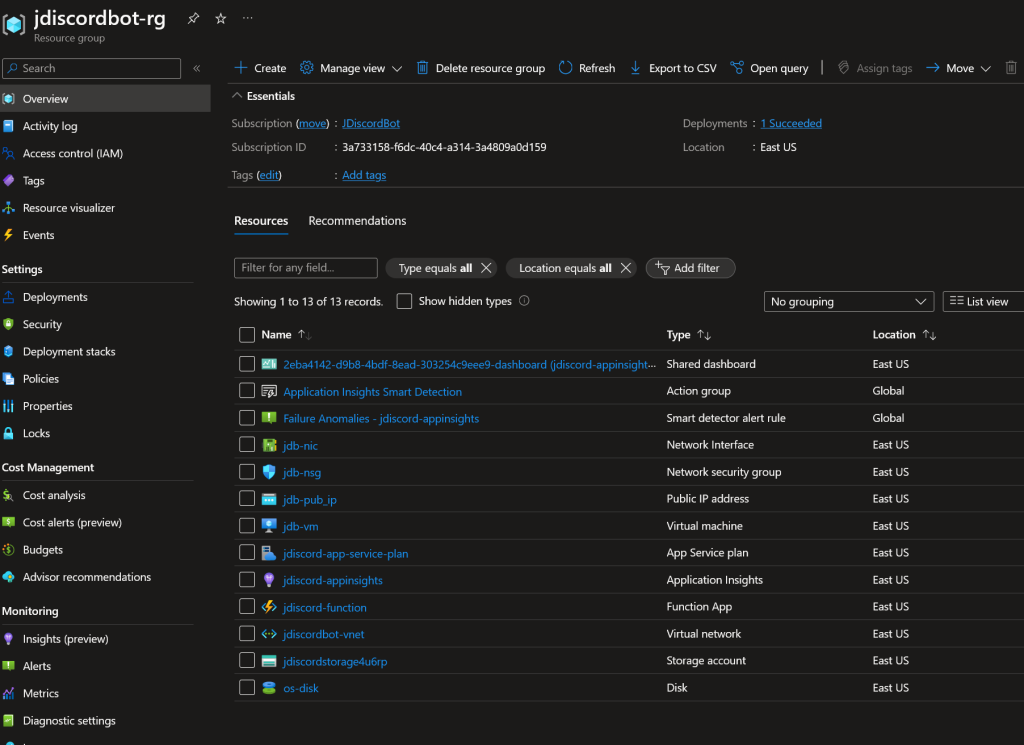Collapse the Essentials section
The width and height of the screenshot is (1024, 745).
[x=264, y=96]
